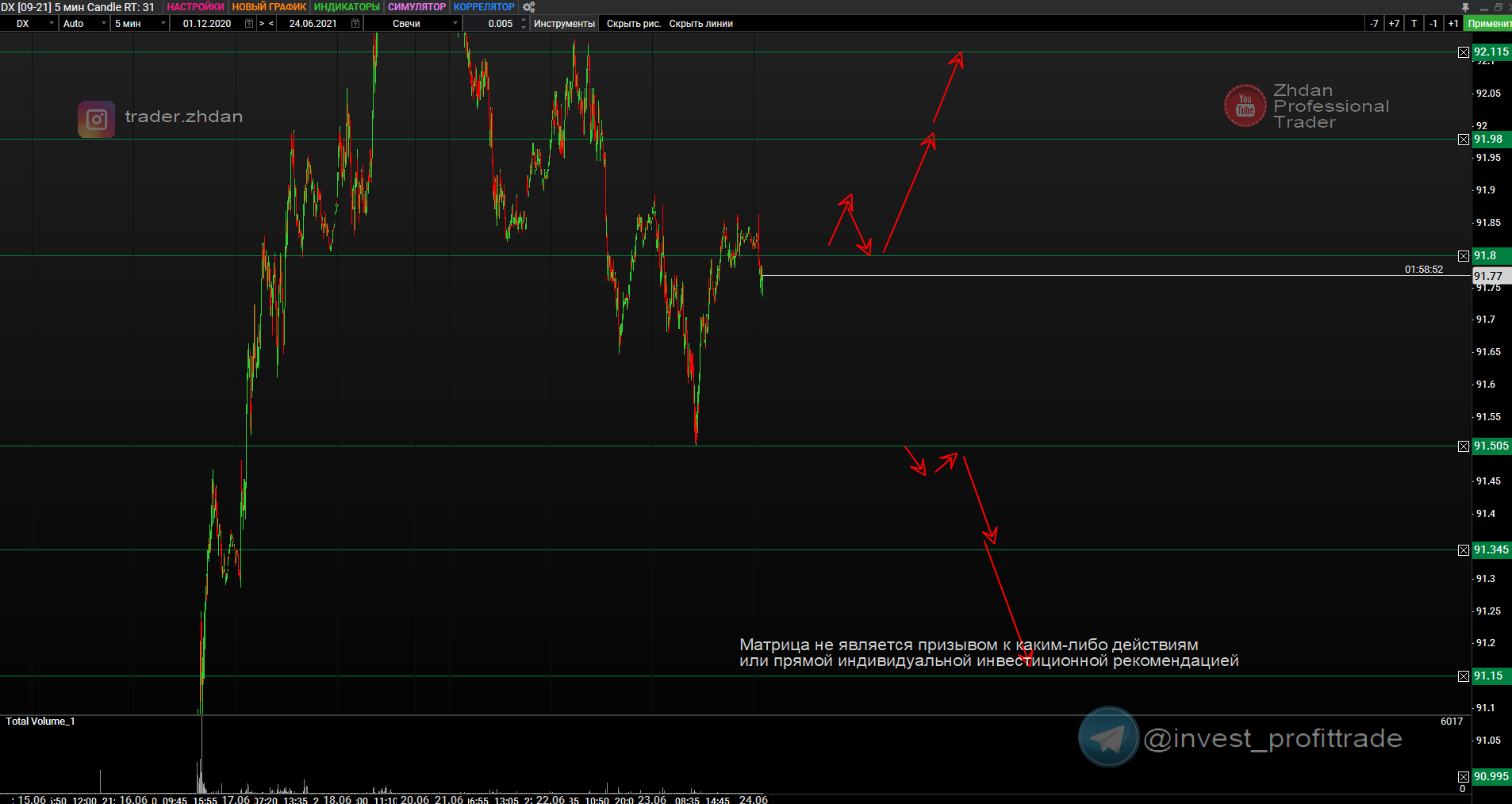Image resolution: width=1512 pixels, height=804 pixels.
Task: Click the -7 days button
Action: 1374,24
